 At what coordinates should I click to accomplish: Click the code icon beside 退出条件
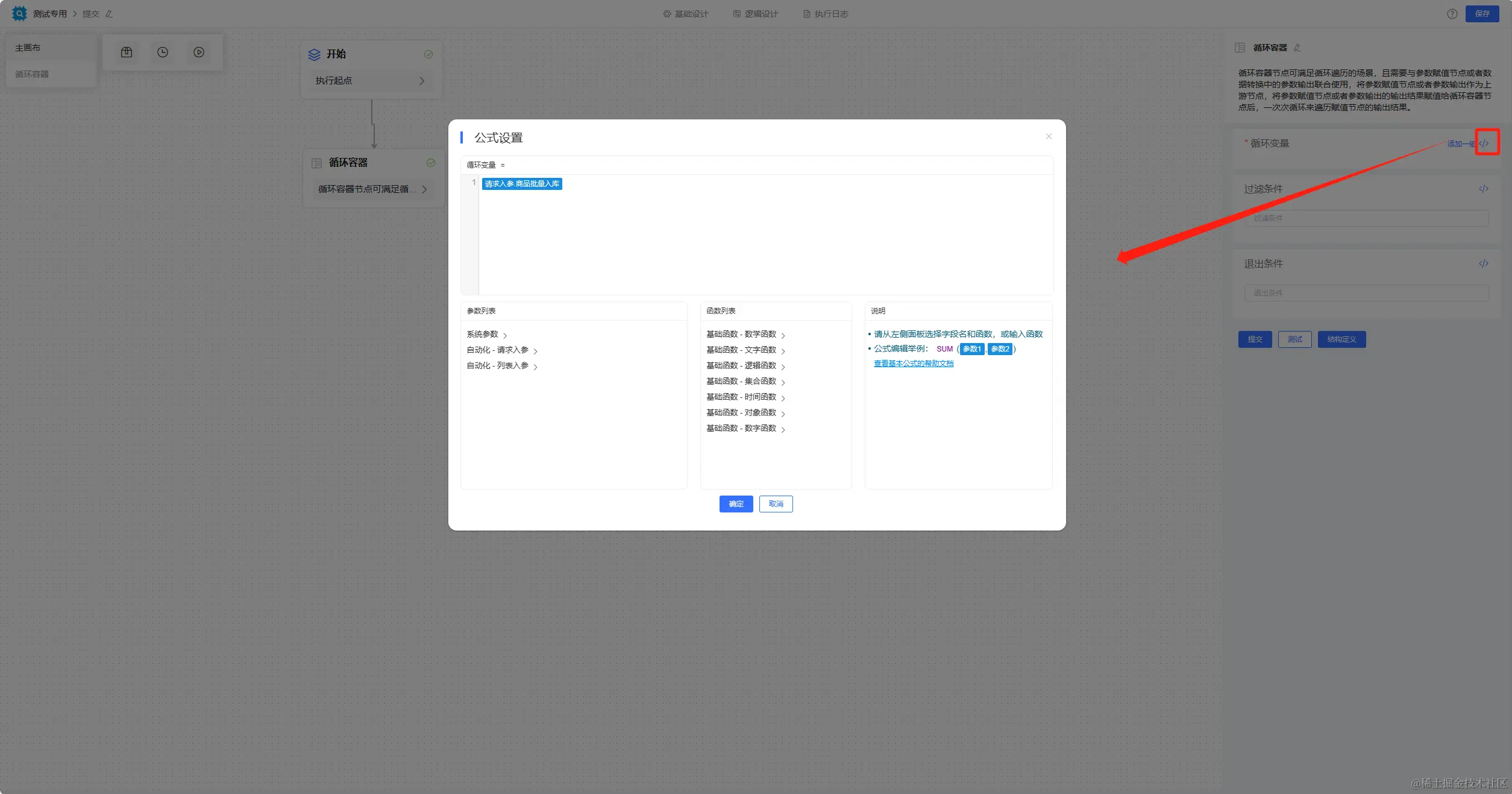(1483, 263)
